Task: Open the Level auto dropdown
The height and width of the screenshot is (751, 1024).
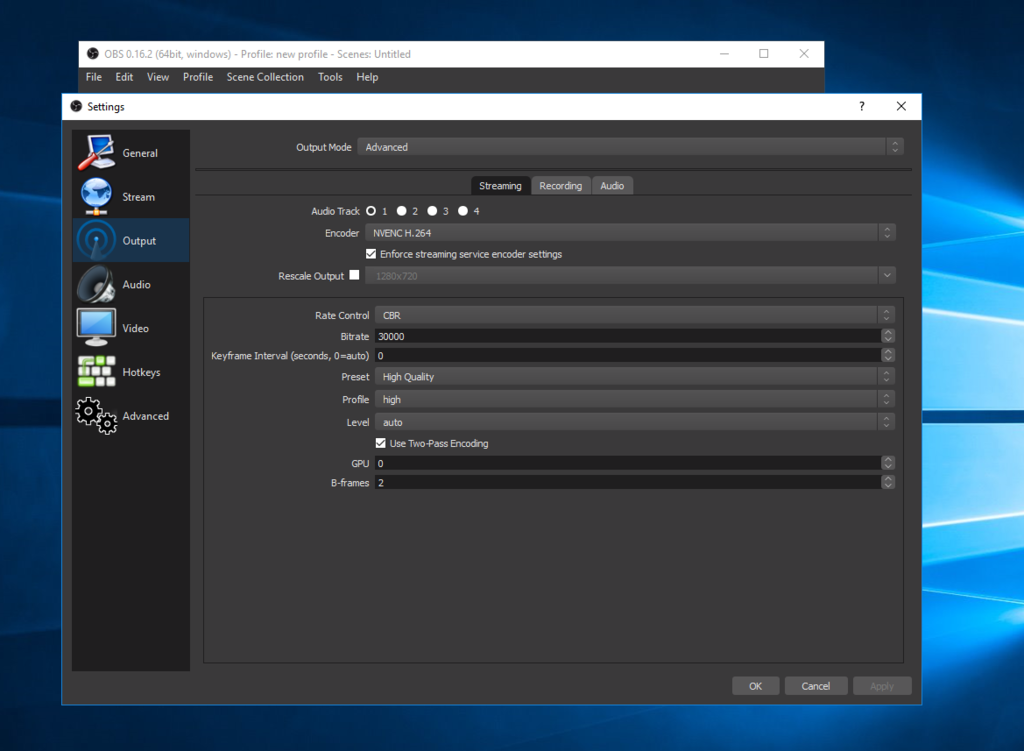Action: click(x=634, y=423)
